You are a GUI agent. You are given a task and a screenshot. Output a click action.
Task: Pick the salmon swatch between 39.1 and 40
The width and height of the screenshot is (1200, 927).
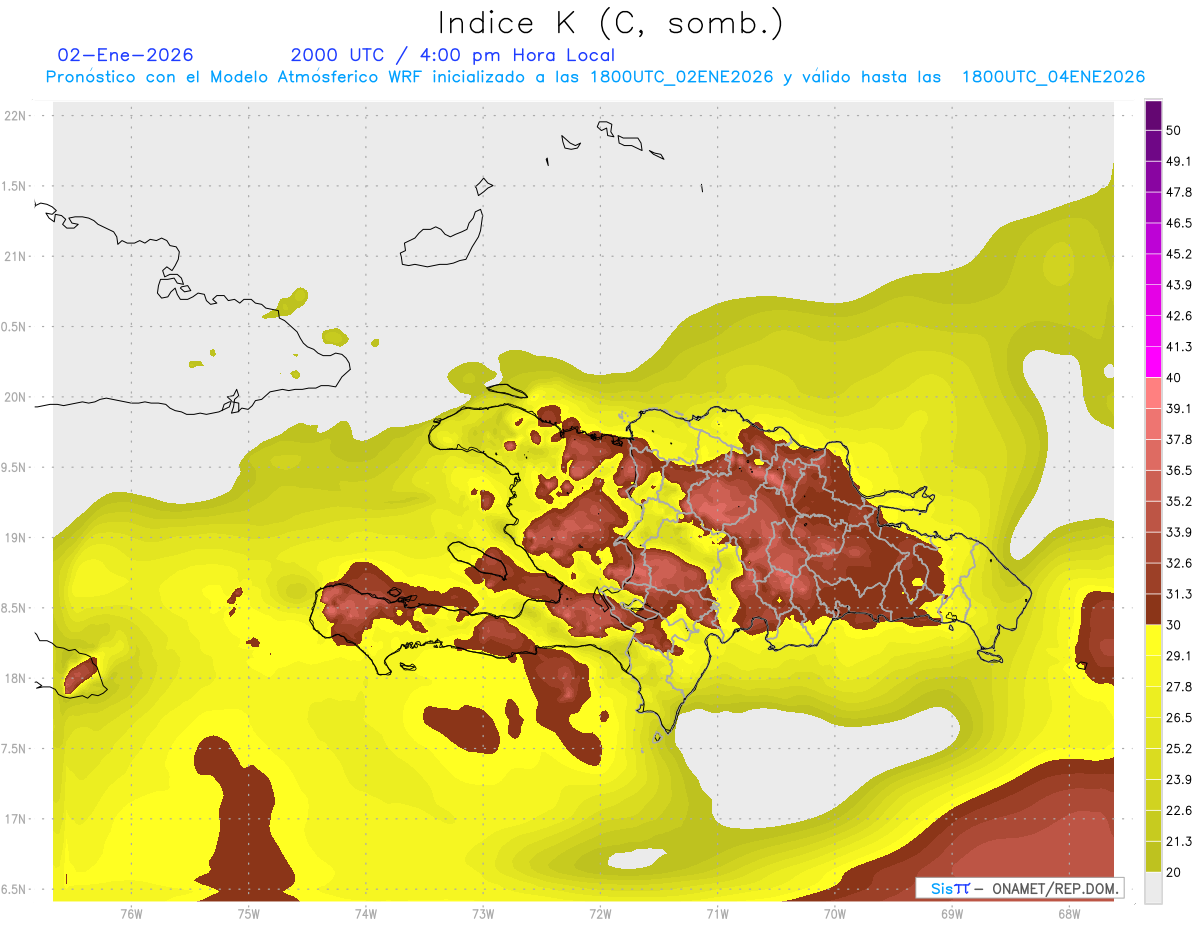click(x=1153, y=393)
